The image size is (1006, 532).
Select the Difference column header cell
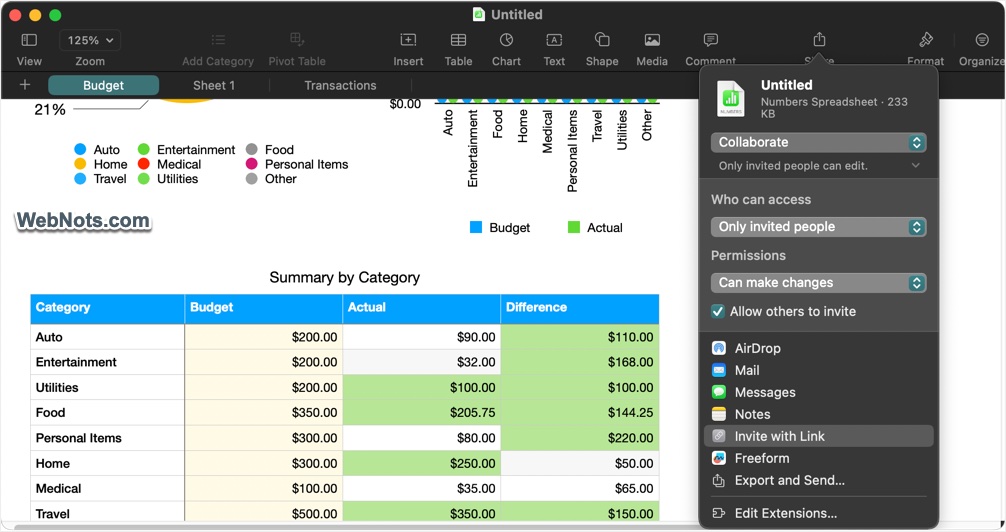click(x=580, y=308)
